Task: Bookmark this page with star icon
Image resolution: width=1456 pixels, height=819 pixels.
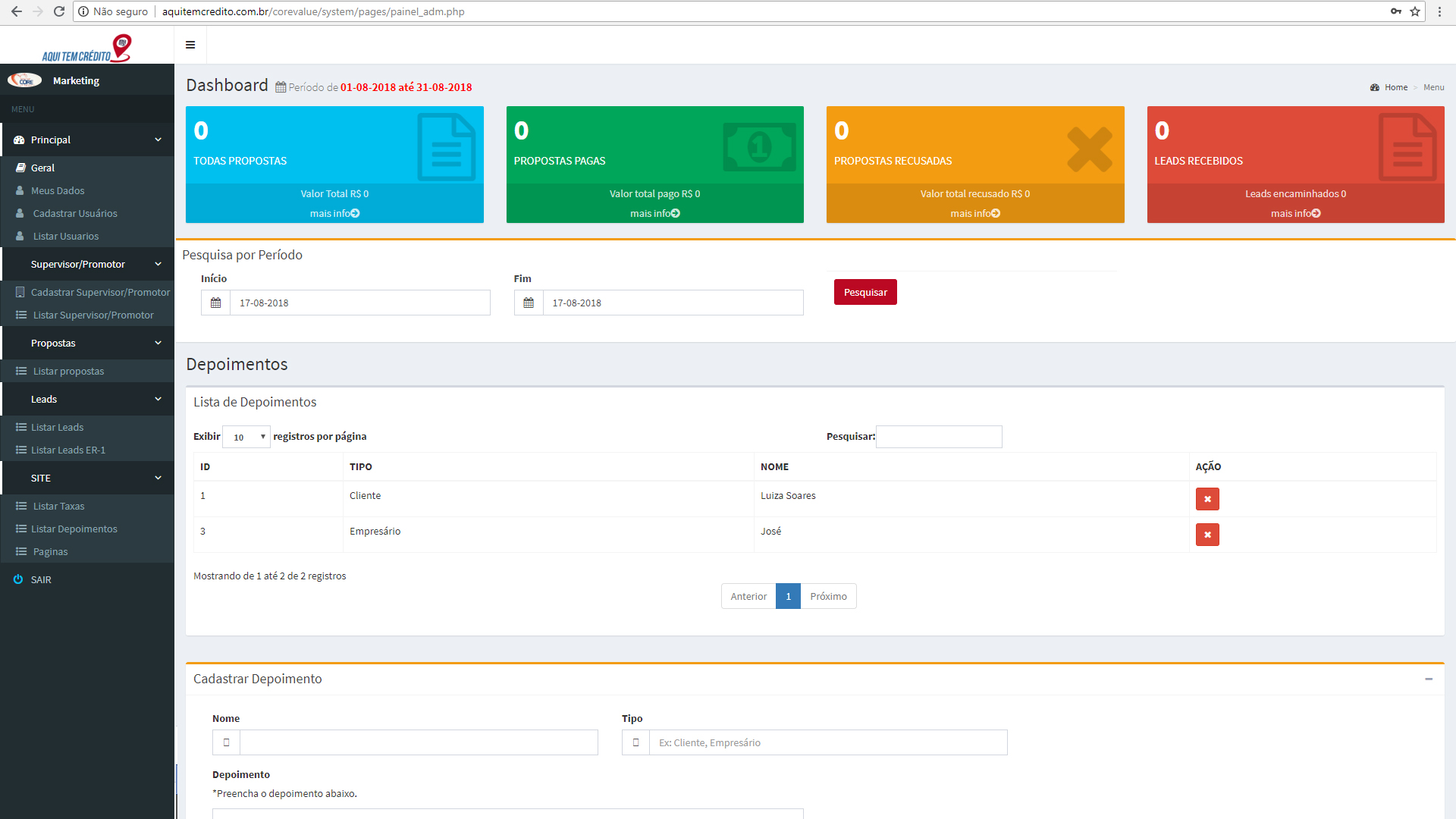Action: tap(1415, 11)
